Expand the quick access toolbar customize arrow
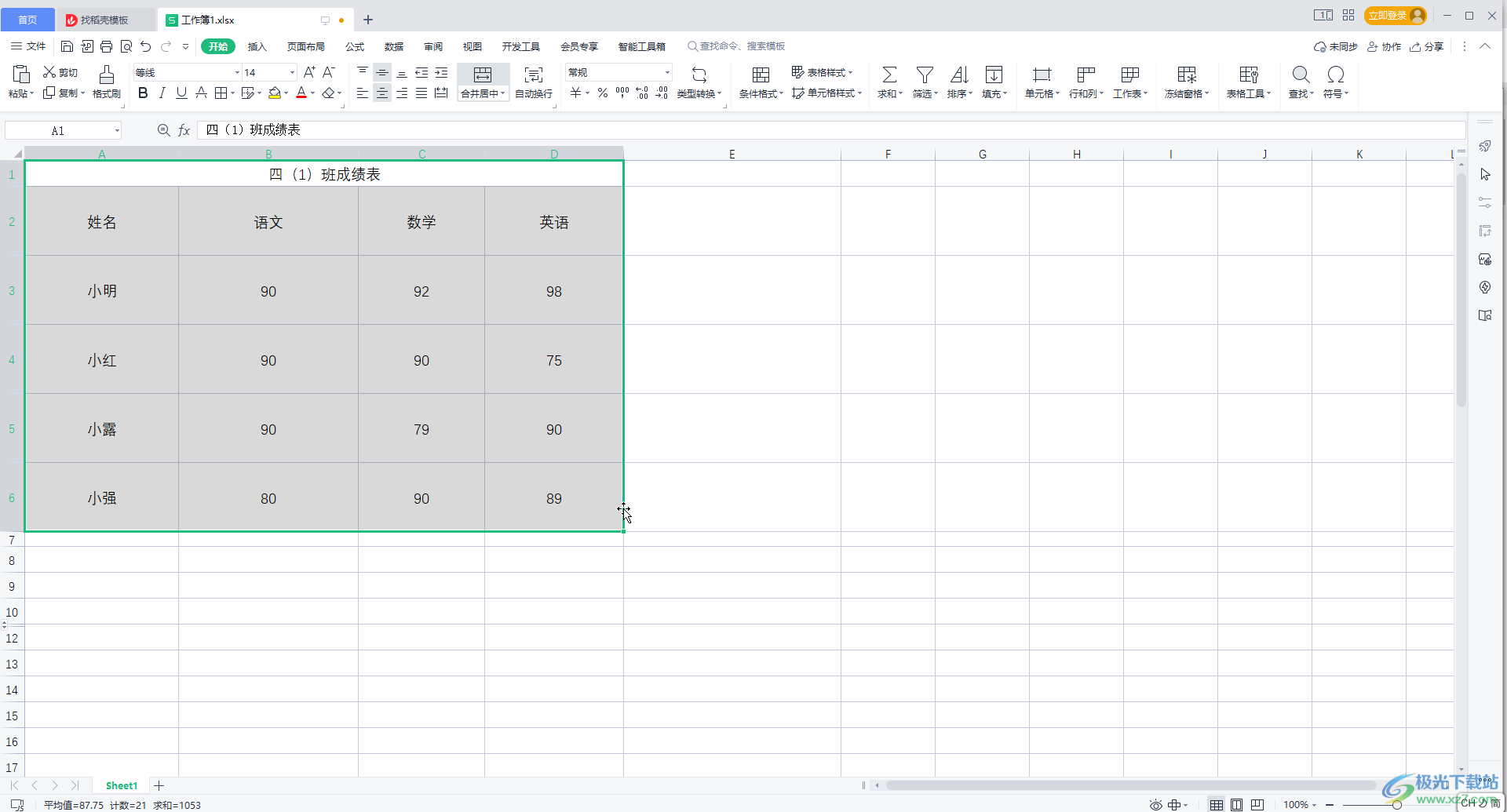The width and height of the screenshot is (1507, 812). (x=186, y=46)
